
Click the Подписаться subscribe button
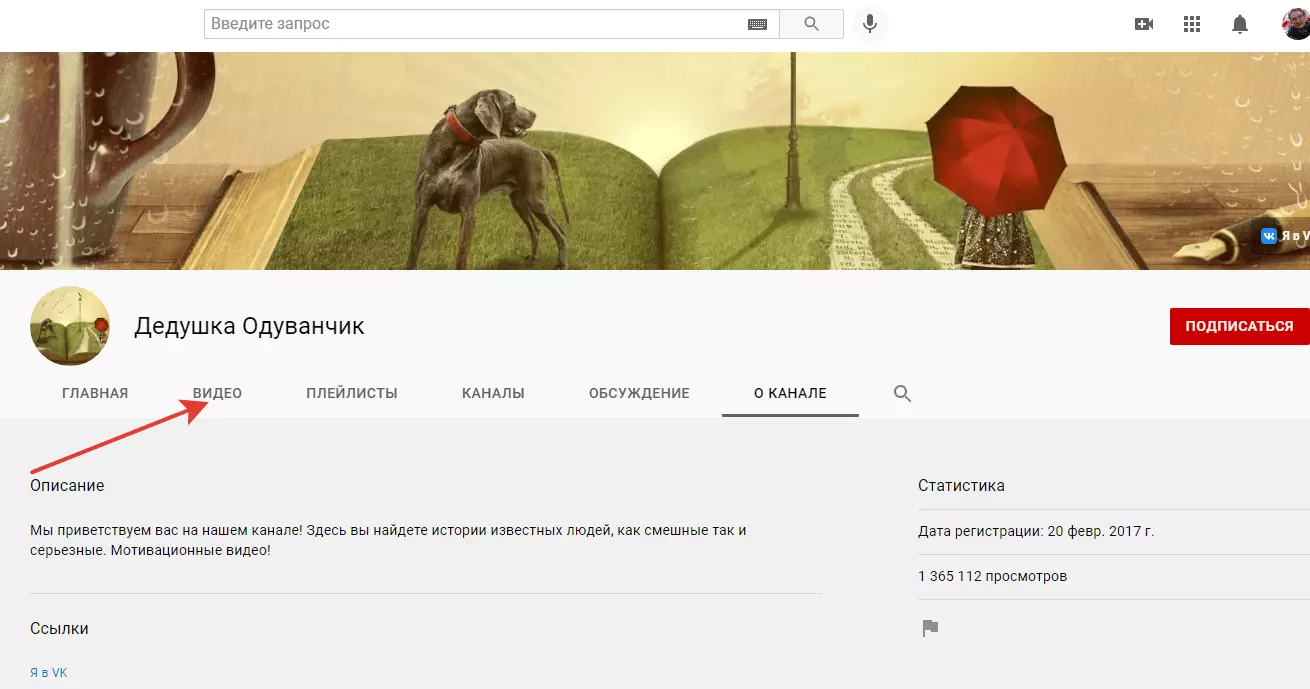tap(1240, 326)
